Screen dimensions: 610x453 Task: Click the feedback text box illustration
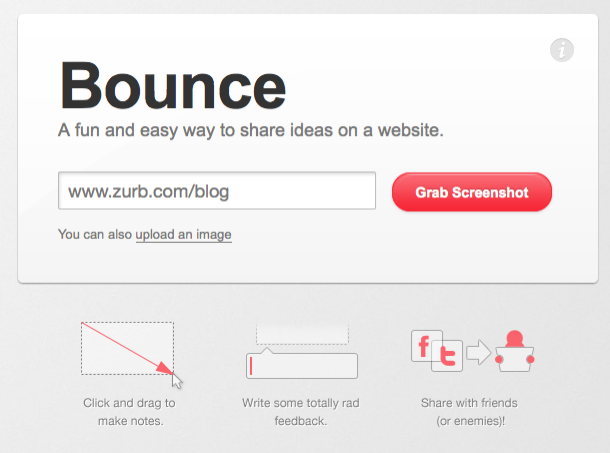coord(302,365)
